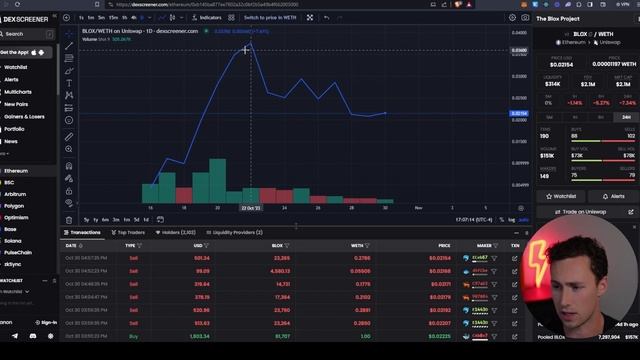Image resolution: width=640 pixels, height=360 pixels.
Task: Click the Search box in sidebar
Action: tap(27, 34)
